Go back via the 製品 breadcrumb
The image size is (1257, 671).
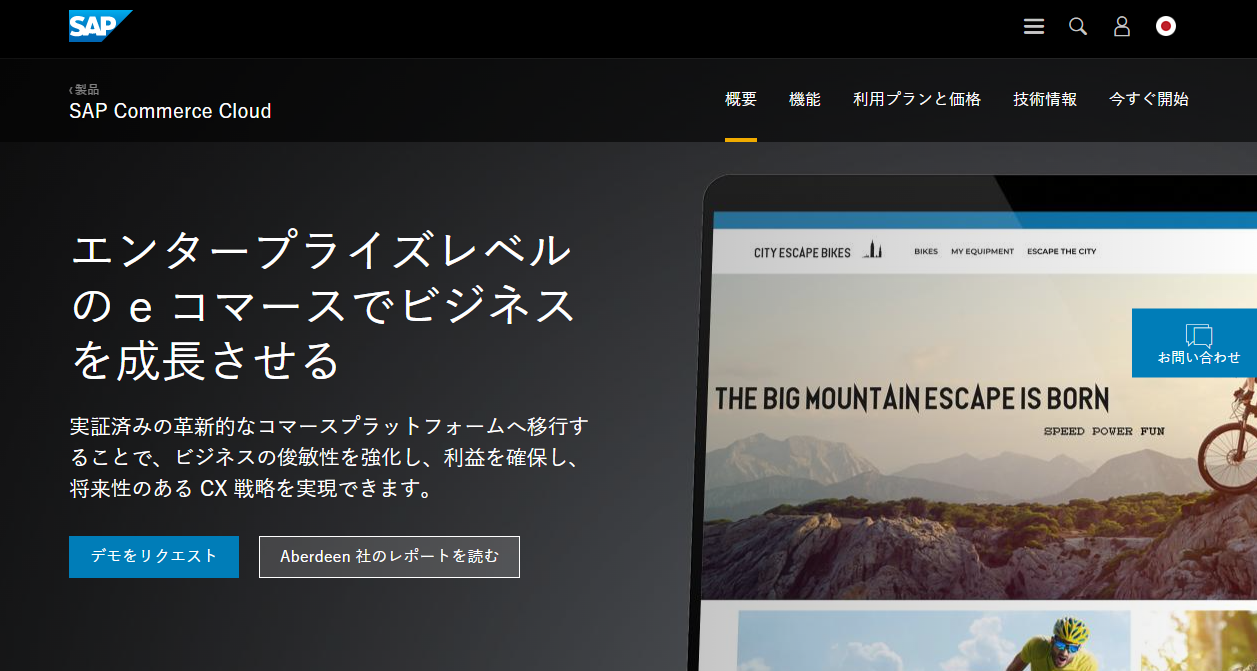tap(84, 90)
